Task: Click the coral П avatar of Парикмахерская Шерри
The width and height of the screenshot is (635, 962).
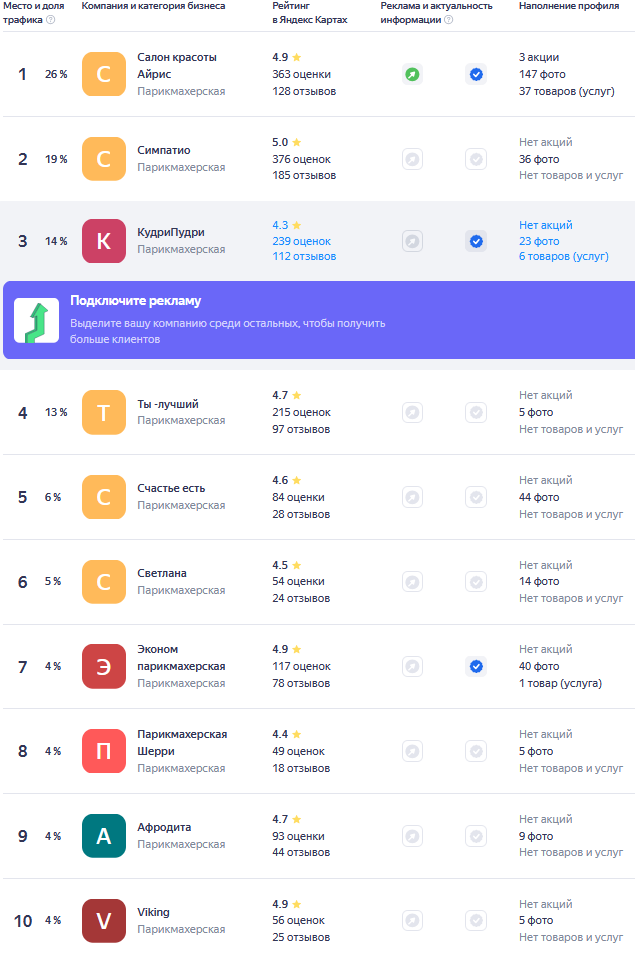Action: pos(104,751)
